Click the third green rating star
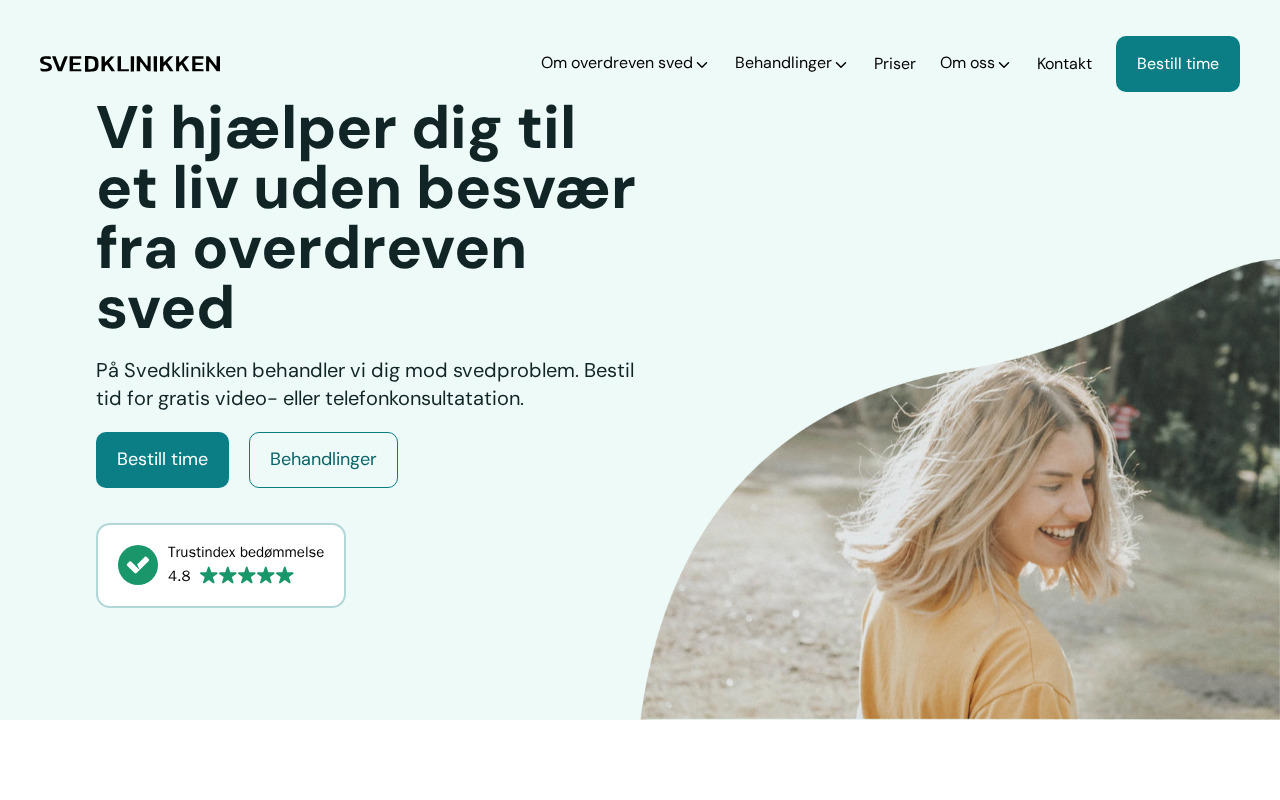 [247, 575]
